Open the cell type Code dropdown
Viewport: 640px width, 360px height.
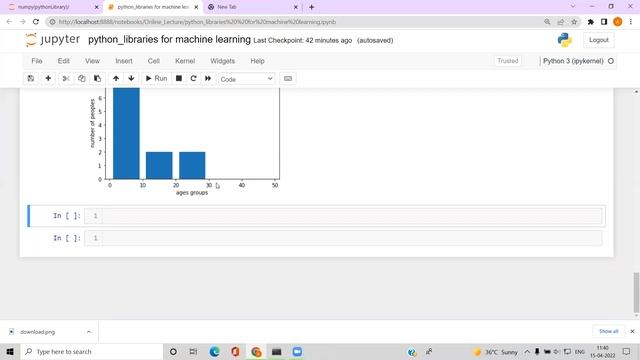click(x=247, y=79)
